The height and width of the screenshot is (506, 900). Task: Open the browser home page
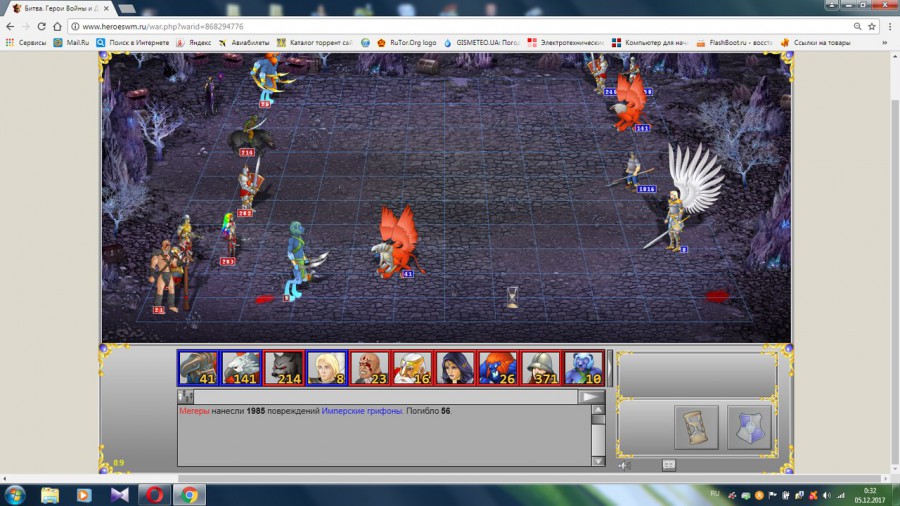coord(57,26)
